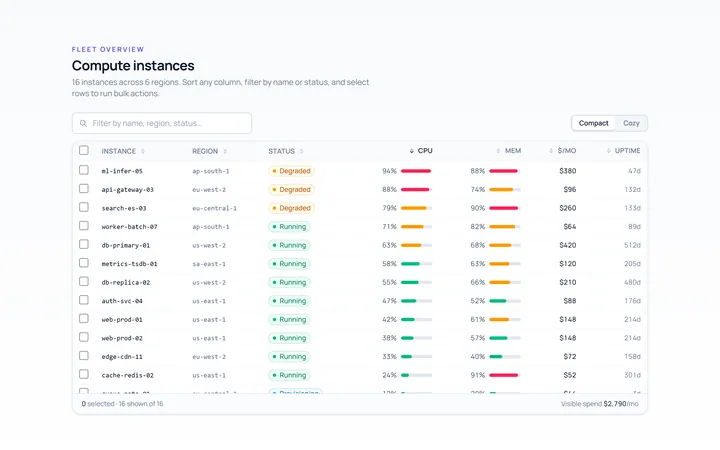Click the sort arrows beside MEM header

coord(498,151)
